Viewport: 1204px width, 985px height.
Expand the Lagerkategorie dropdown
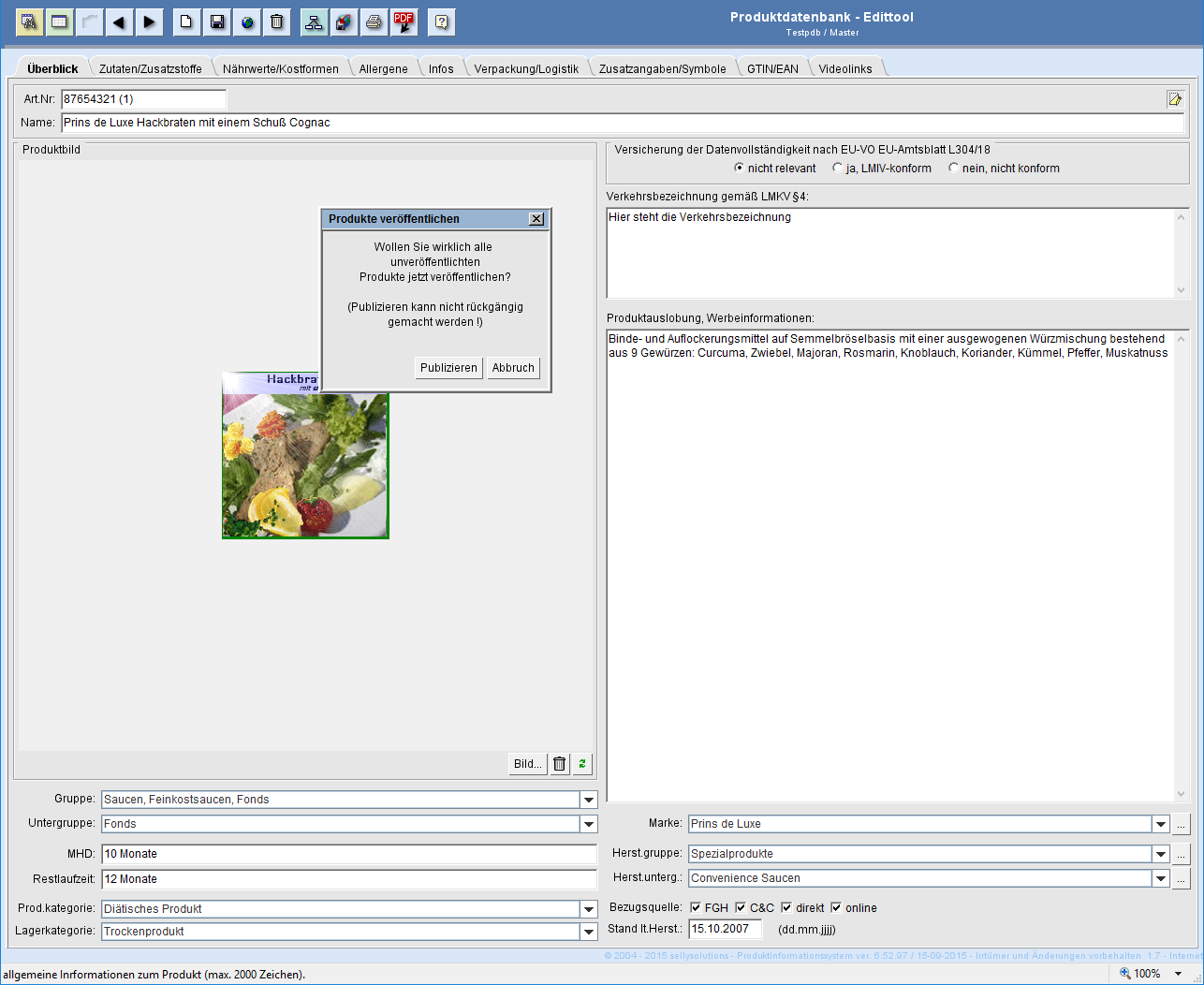click(589, 932)
